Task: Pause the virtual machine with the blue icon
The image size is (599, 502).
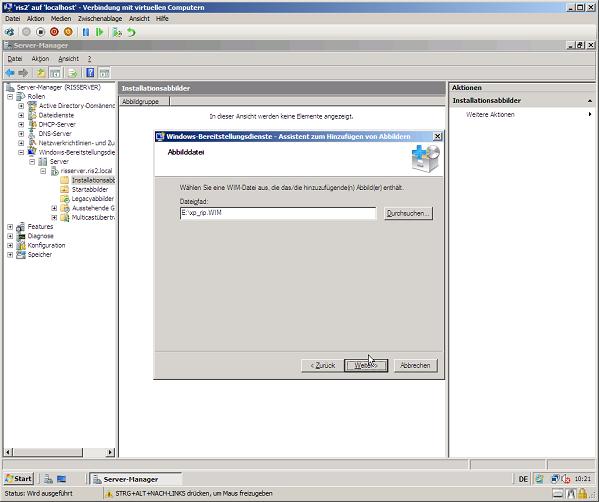Action: [86, 32]
